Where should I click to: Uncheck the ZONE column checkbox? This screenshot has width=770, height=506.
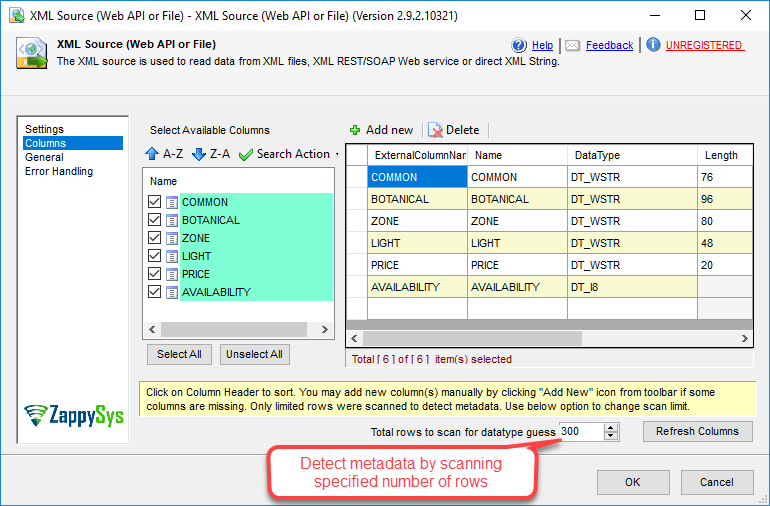tap(154, 237)
